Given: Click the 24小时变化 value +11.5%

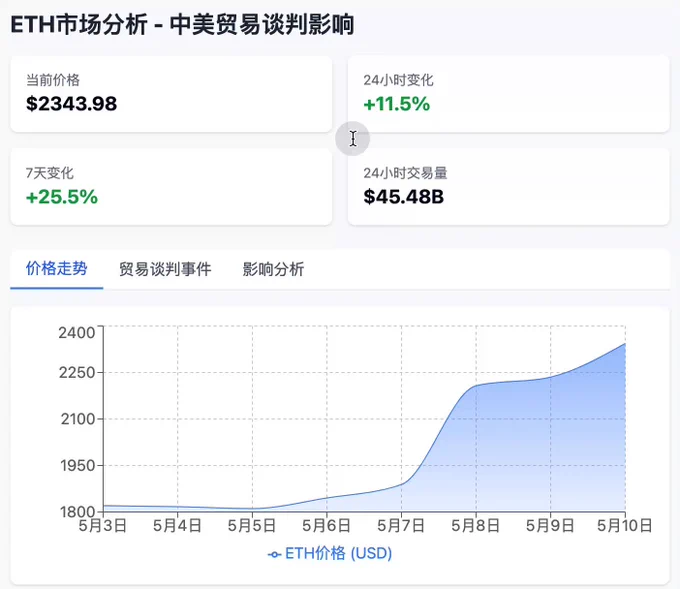Looking at the screenshot, I should (x=397, y=104).
